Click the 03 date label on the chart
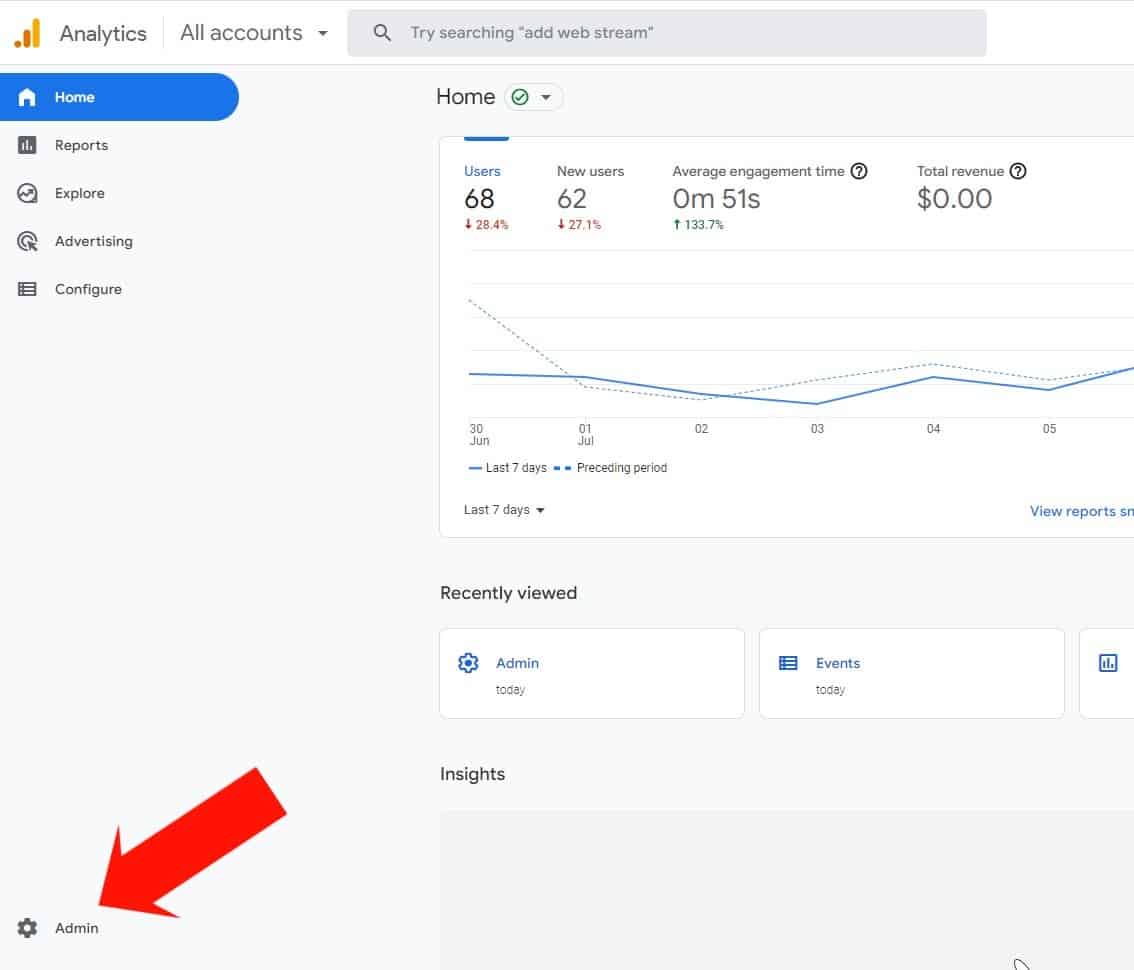The height and width of the screenshot is (970, 1134). pos(817,429)
